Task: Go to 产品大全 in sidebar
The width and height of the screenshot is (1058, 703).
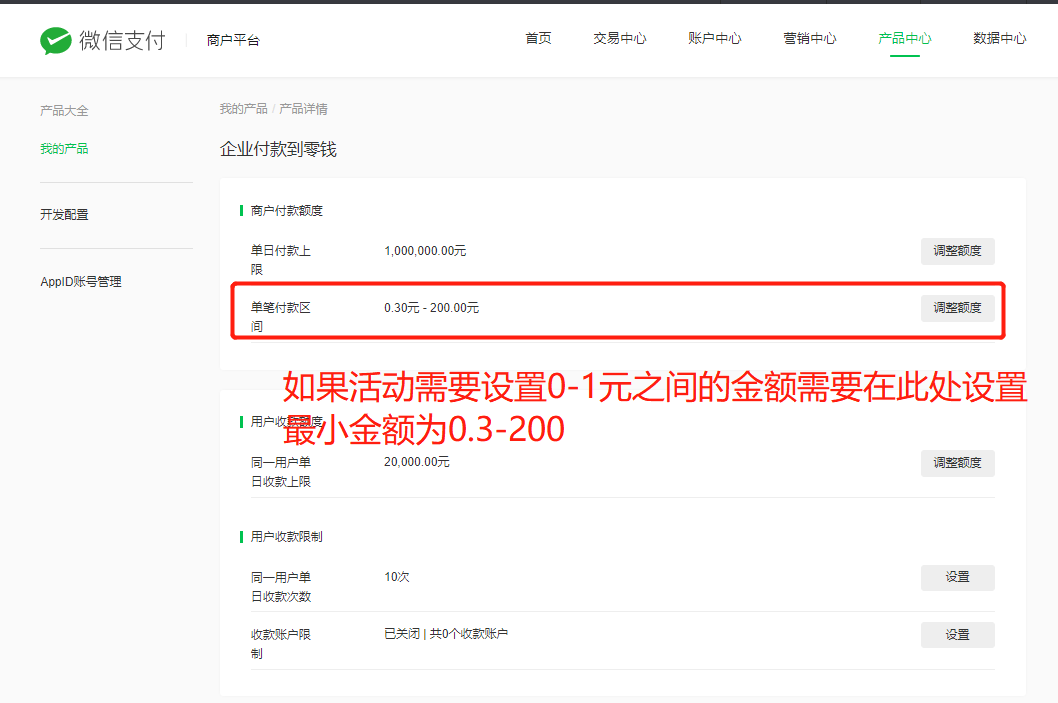Action: [64, 111]
